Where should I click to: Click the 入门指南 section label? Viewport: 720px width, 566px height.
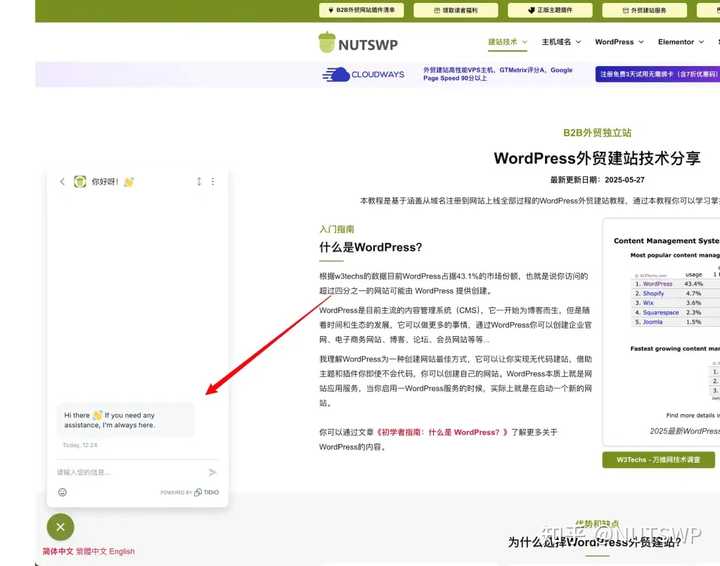337,229
